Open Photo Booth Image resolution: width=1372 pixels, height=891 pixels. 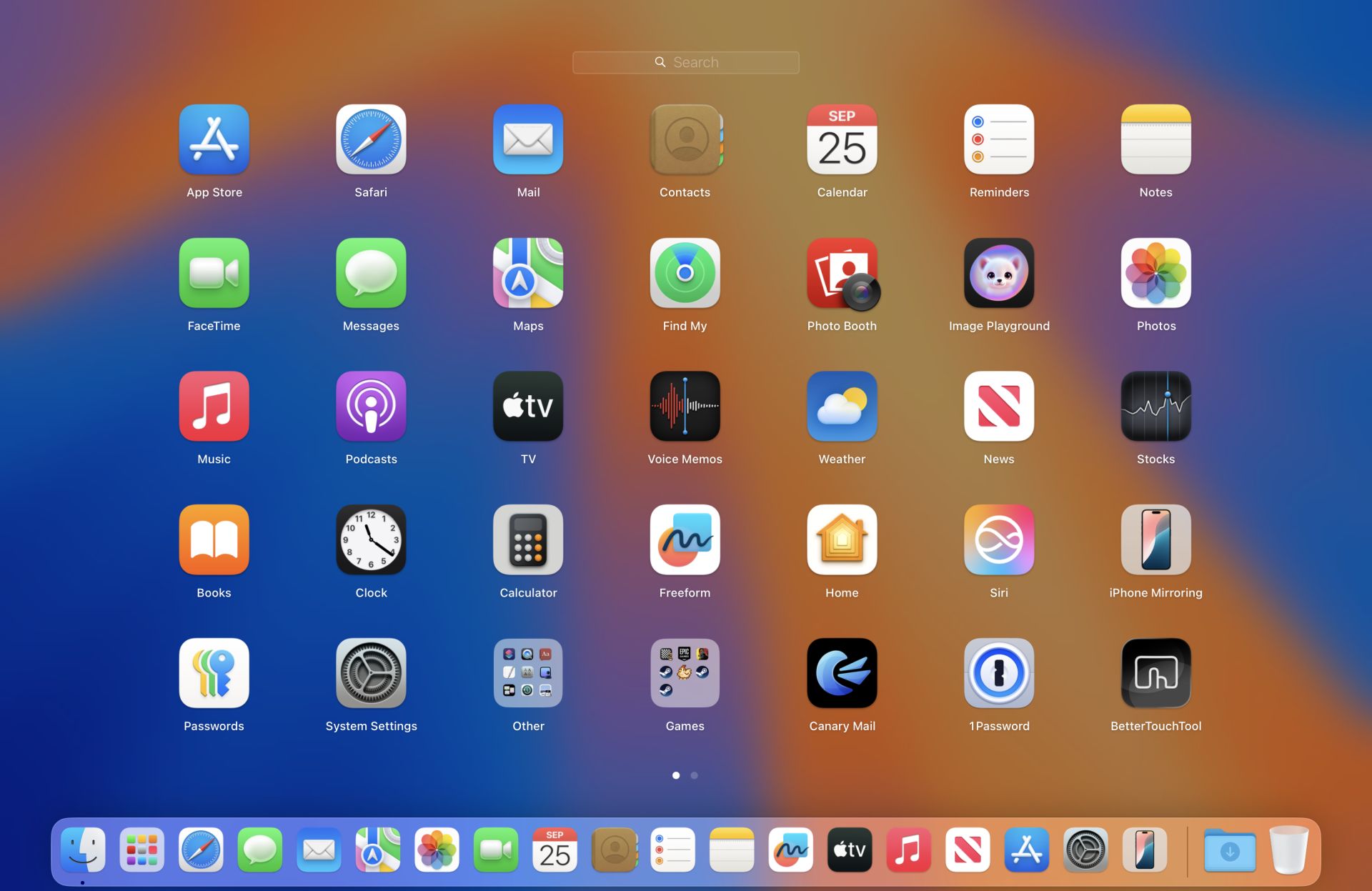tap(842, 274)
